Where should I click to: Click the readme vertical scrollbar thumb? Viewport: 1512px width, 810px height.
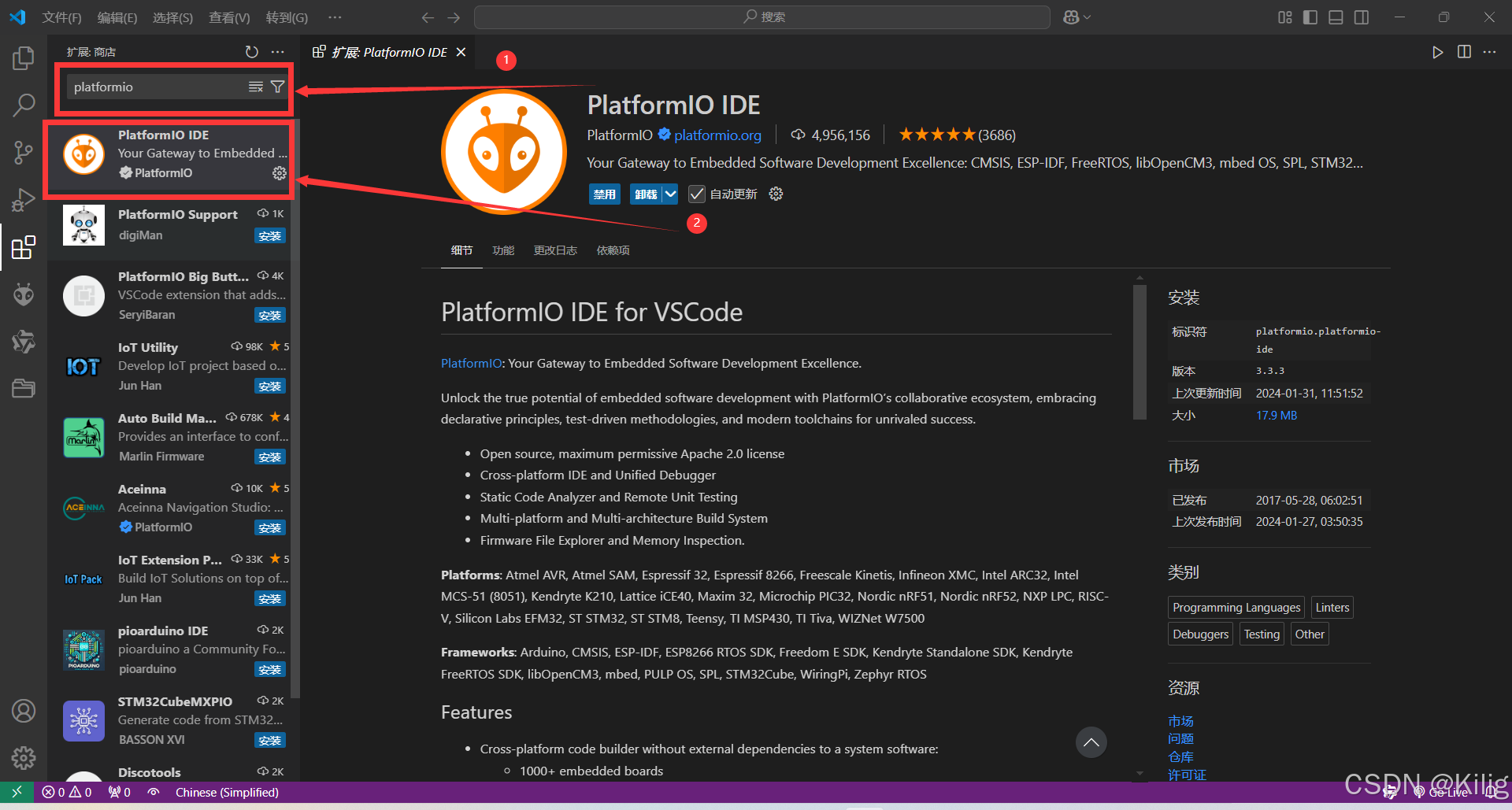click(1140, 352)
